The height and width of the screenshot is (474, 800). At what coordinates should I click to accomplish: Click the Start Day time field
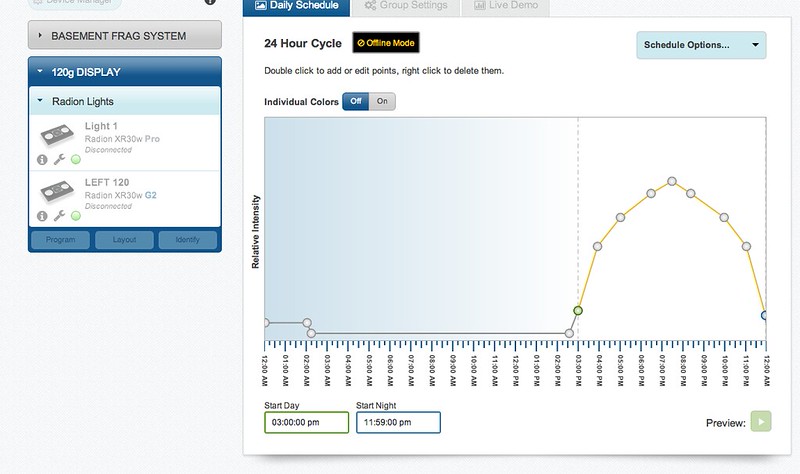[x=306, y=423]
